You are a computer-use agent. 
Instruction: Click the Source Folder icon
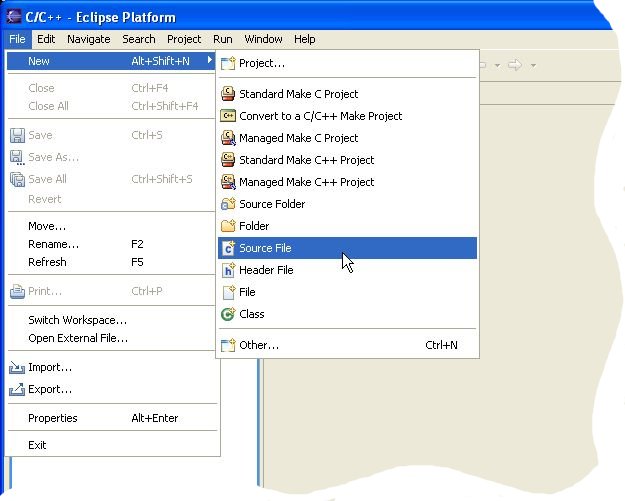pyautogui.click(x=228, y=204)
